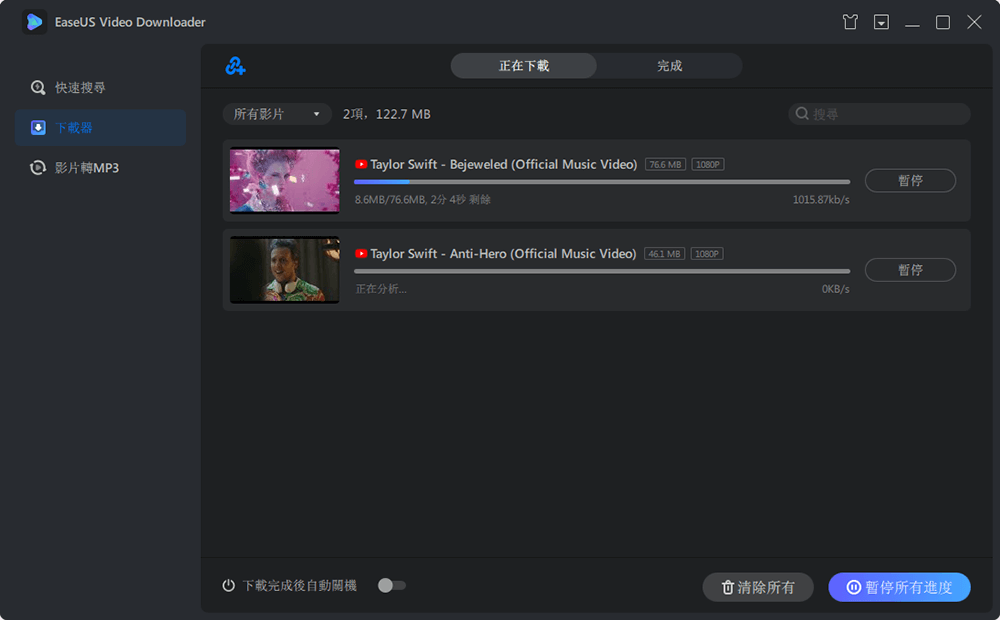
Task: Click the 1080P badge on Anti-Hero row
Action: coord(707,254)
